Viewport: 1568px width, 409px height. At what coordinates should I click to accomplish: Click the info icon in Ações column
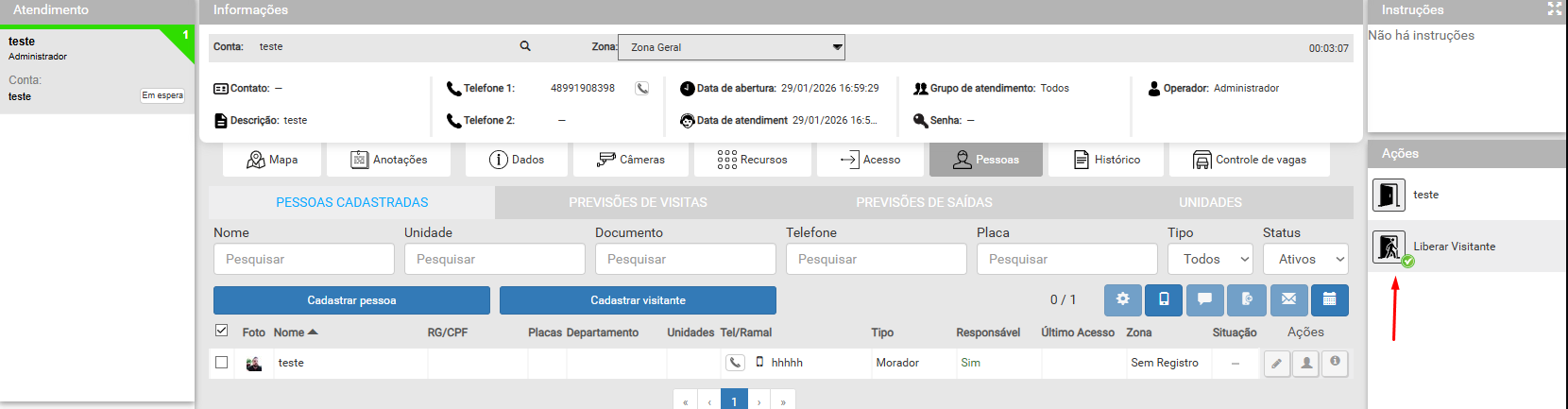(1335, 363)
